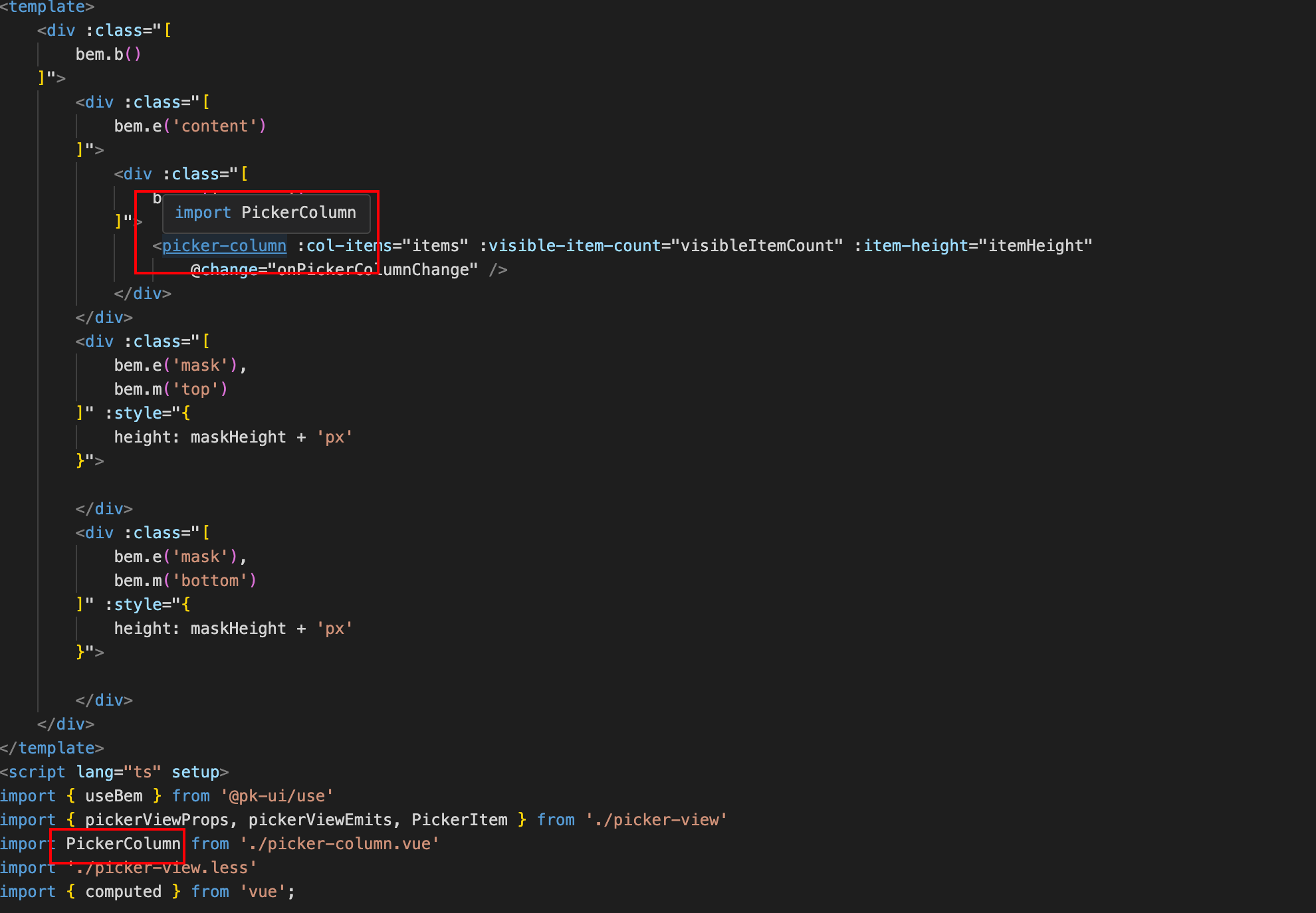
Task: Click the pickerViewProps import identifier
Action: pyautogui.click(x=157, y=820)
